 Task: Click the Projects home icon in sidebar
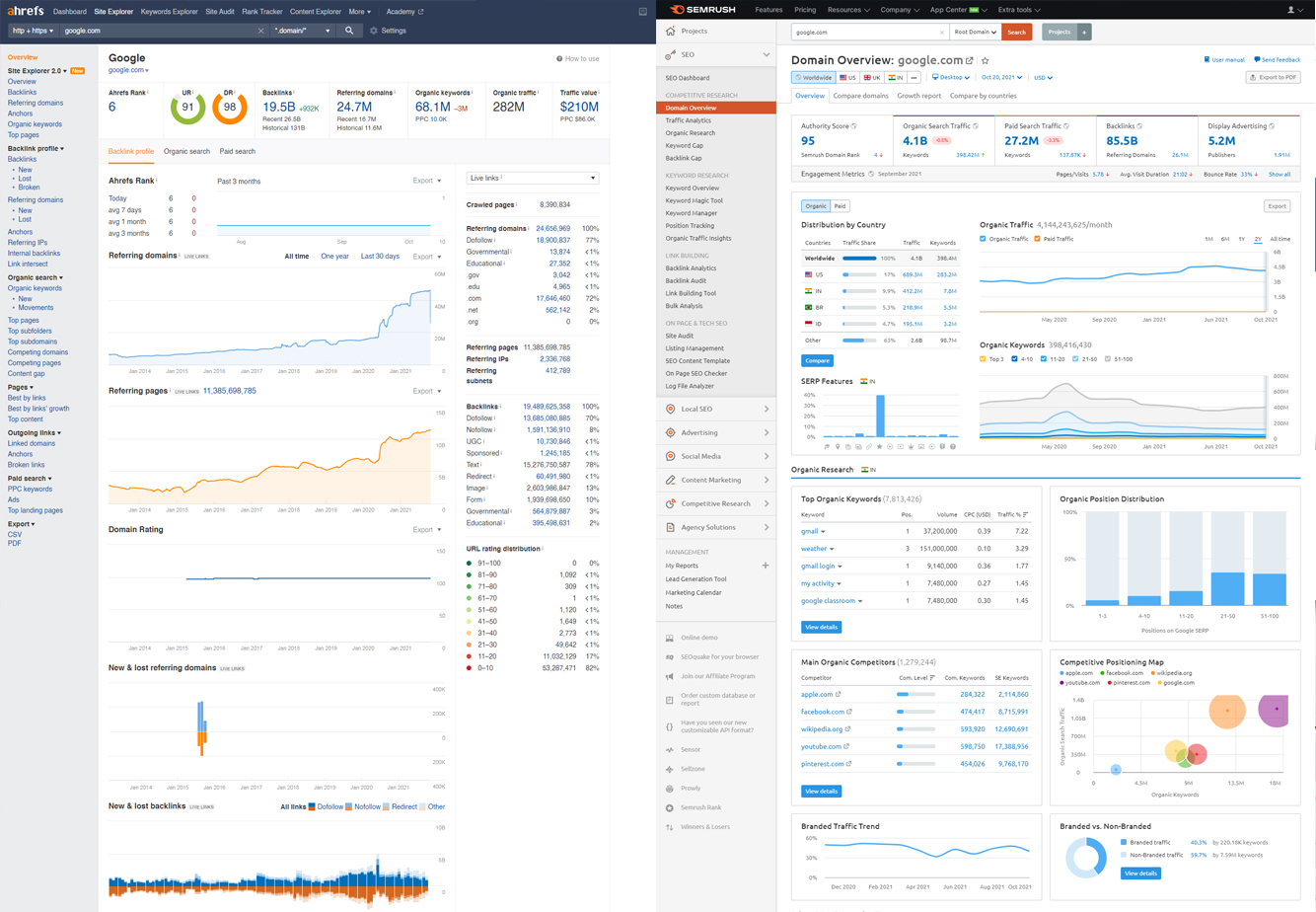tap(671, 31)
